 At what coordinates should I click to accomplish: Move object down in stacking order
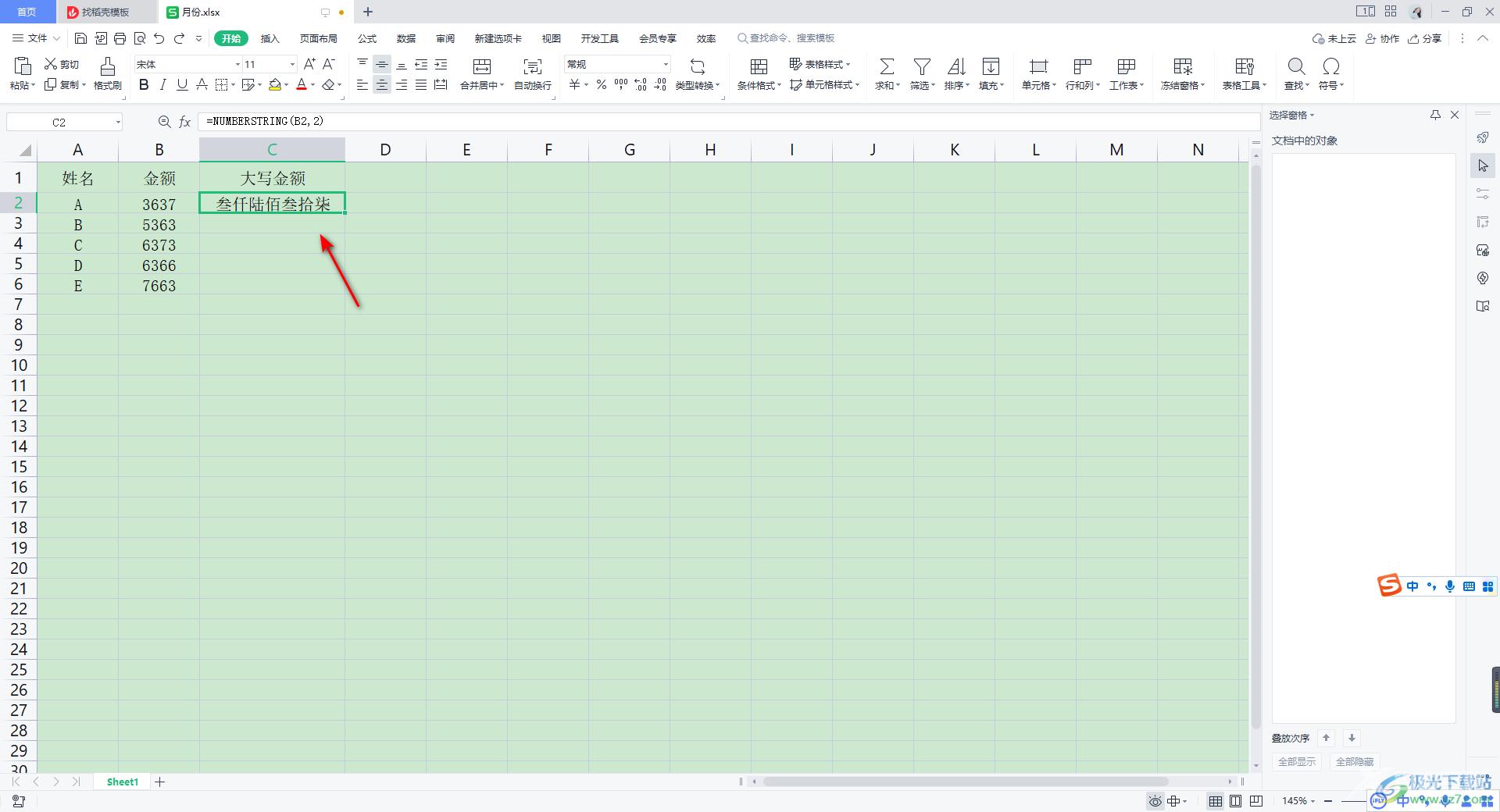pyautogui.click(x=1352, y=738)
